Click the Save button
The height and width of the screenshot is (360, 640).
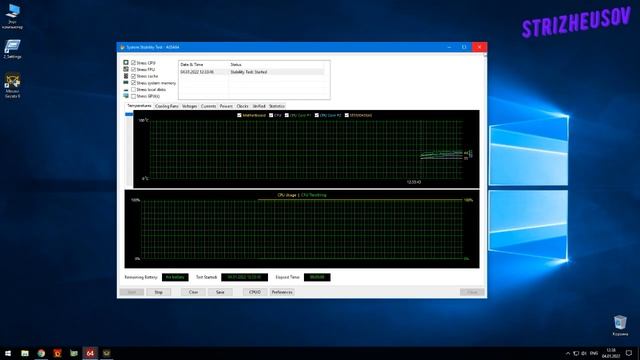[220, 292]
